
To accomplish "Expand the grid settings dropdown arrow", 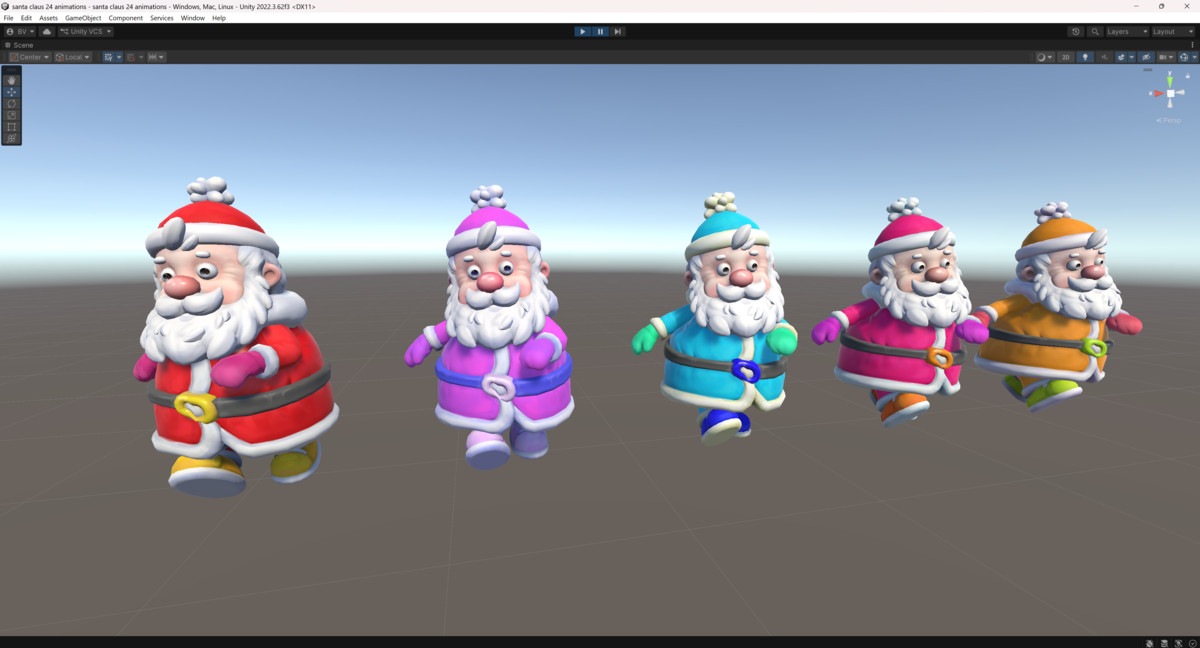I will click(119, 57).
